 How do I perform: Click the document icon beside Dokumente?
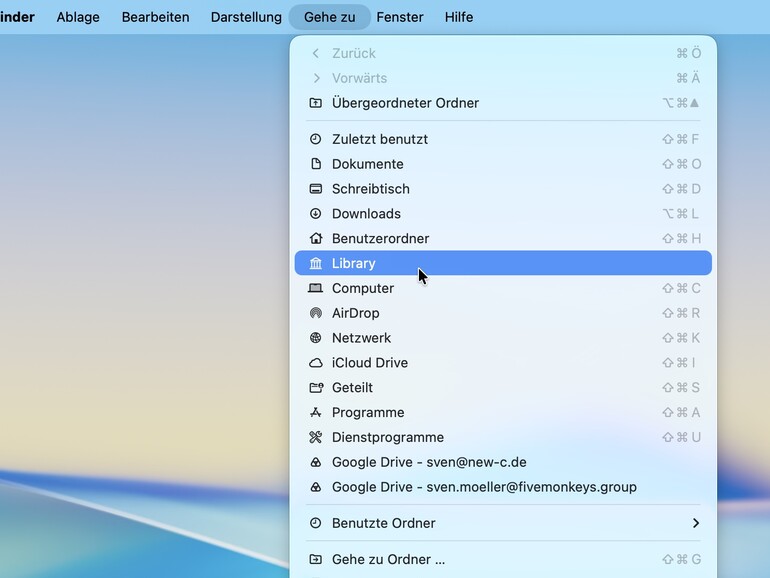click(316, 164)
